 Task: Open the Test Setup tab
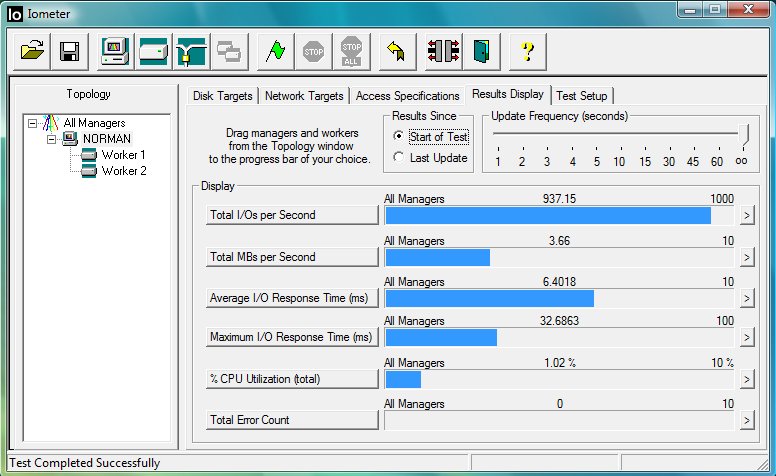pos(582,95)
